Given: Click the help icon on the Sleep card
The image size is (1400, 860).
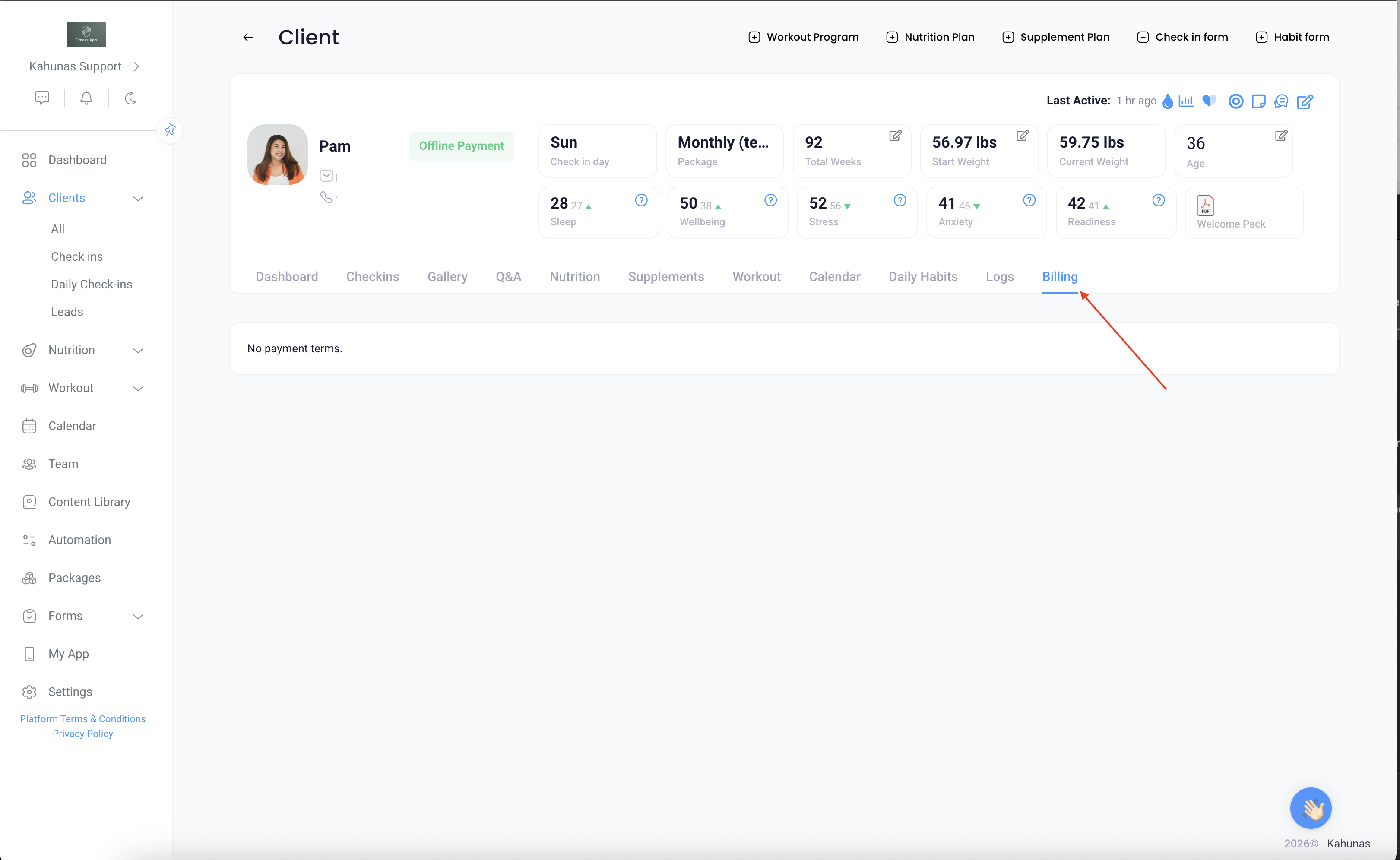Looking at the screenshot, I should click(641, 200).
